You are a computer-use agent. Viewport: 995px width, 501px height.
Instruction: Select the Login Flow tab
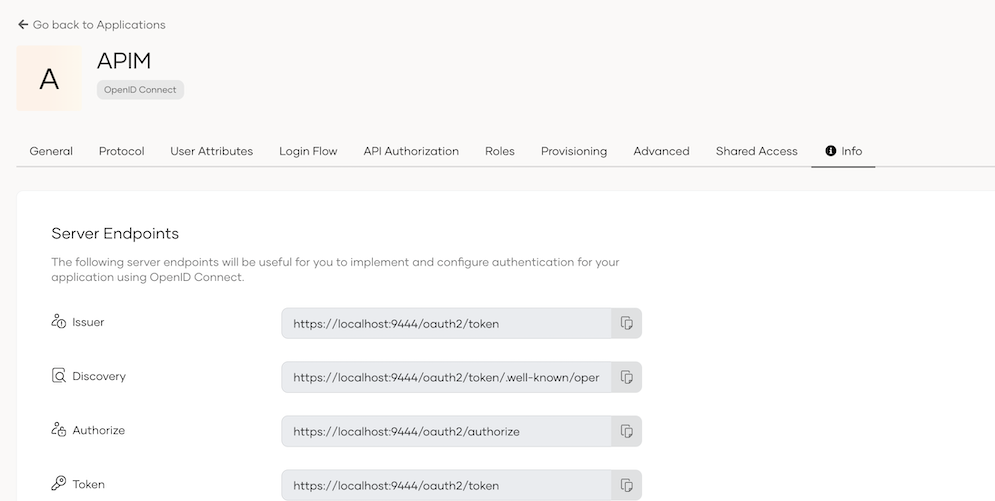[308, 151]
